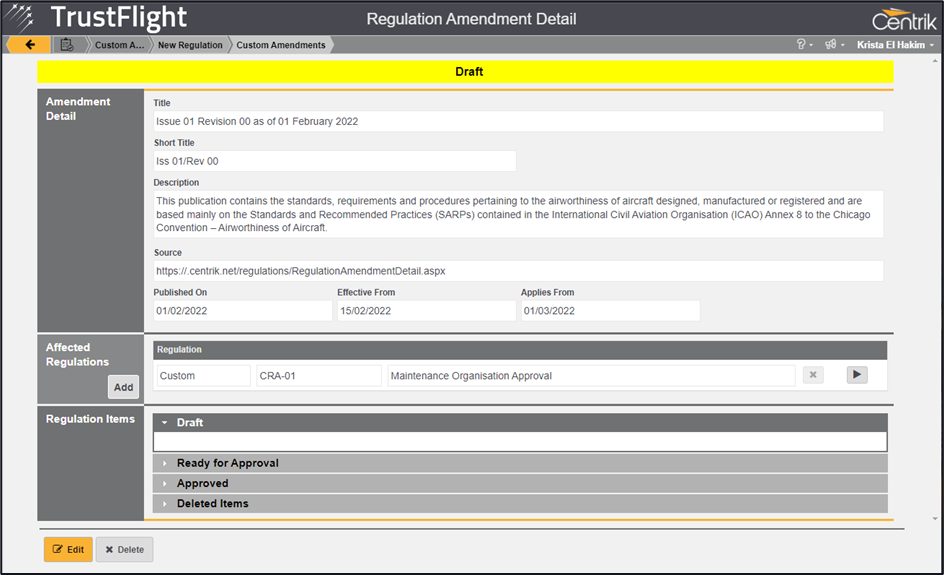Click the orange back arrow button

click(x=29, y=45)
